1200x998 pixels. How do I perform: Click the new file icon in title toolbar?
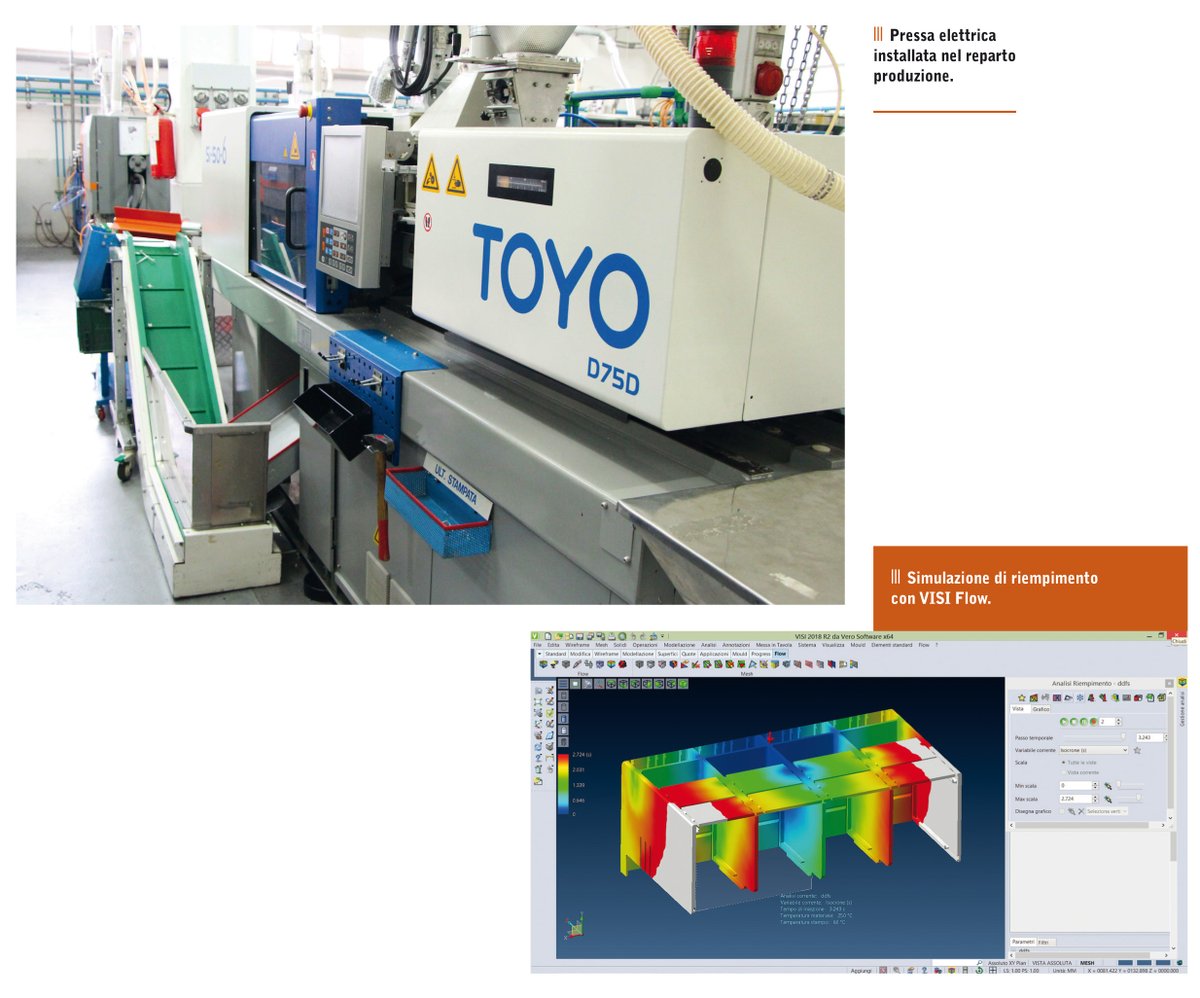548,635
